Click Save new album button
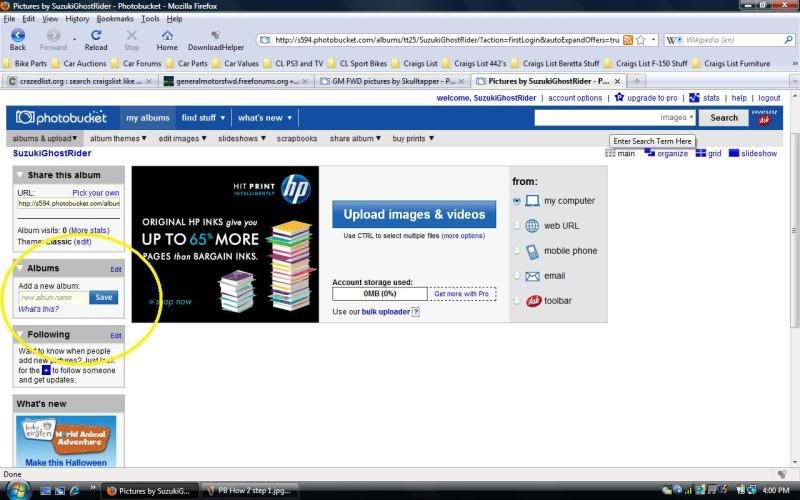 point(104,297)
